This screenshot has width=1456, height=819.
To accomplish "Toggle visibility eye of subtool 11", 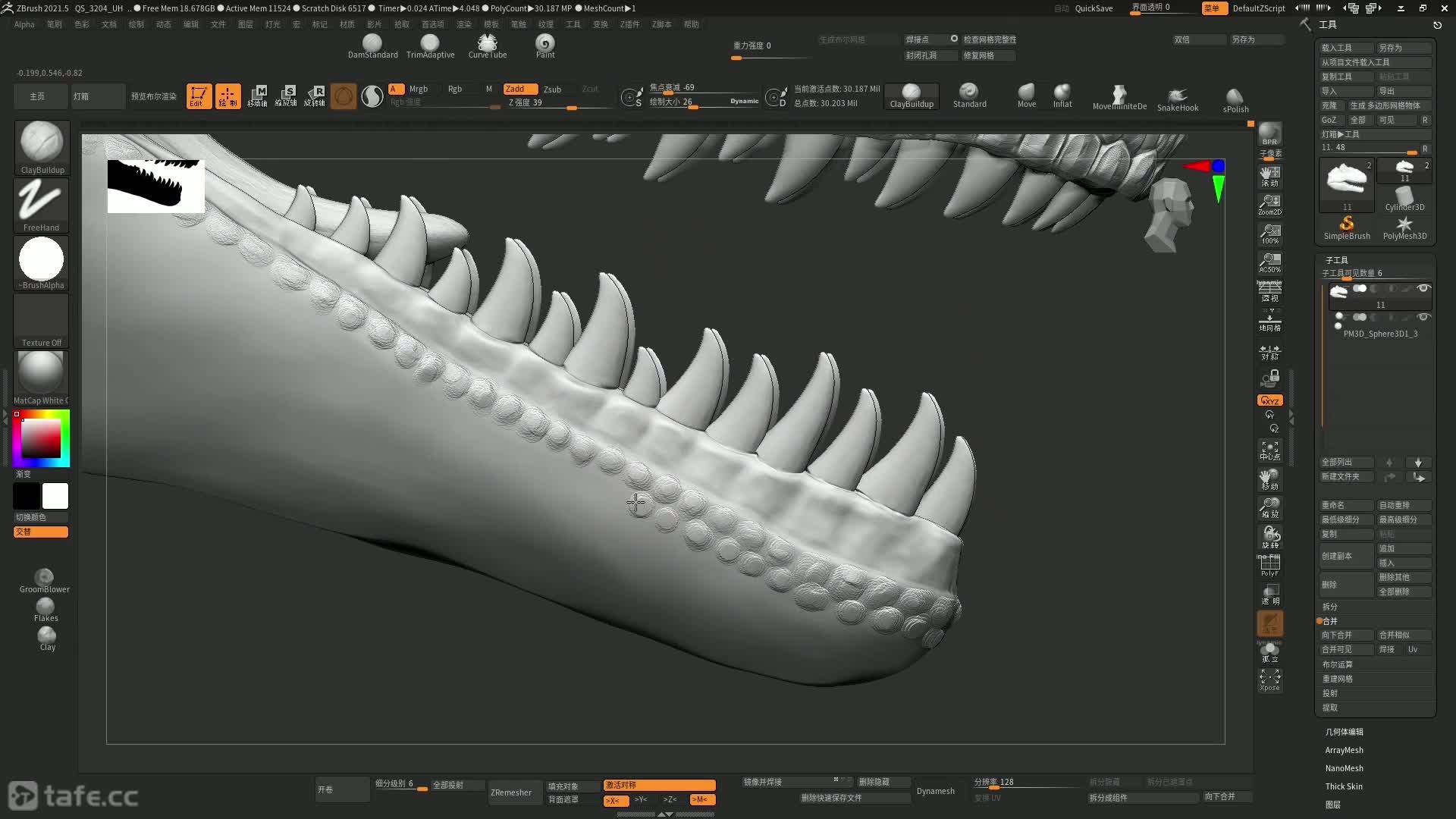I will tap(1423, 288).
